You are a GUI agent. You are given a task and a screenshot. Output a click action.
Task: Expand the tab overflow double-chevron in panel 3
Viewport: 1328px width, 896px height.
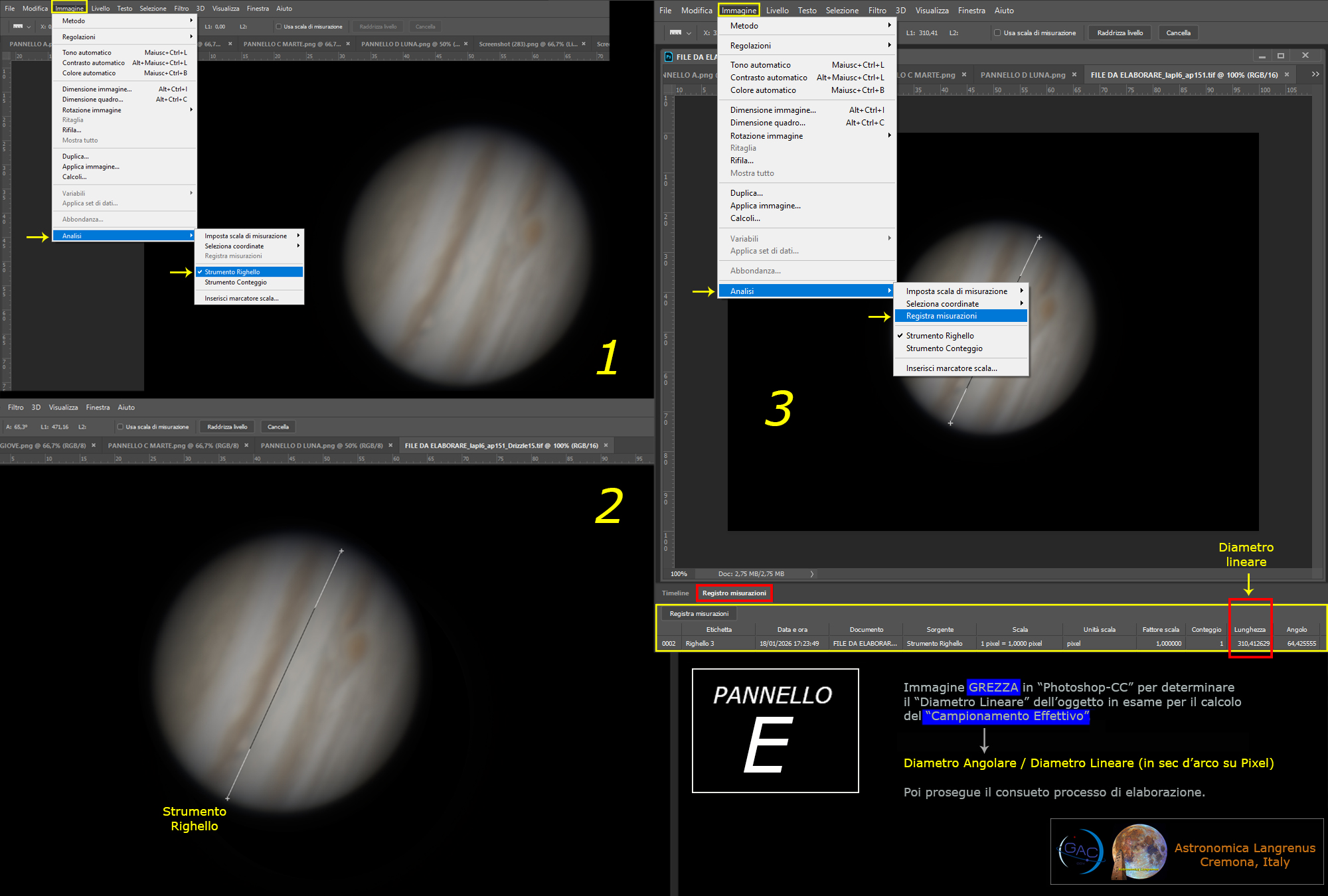[x=1315, y=74]
